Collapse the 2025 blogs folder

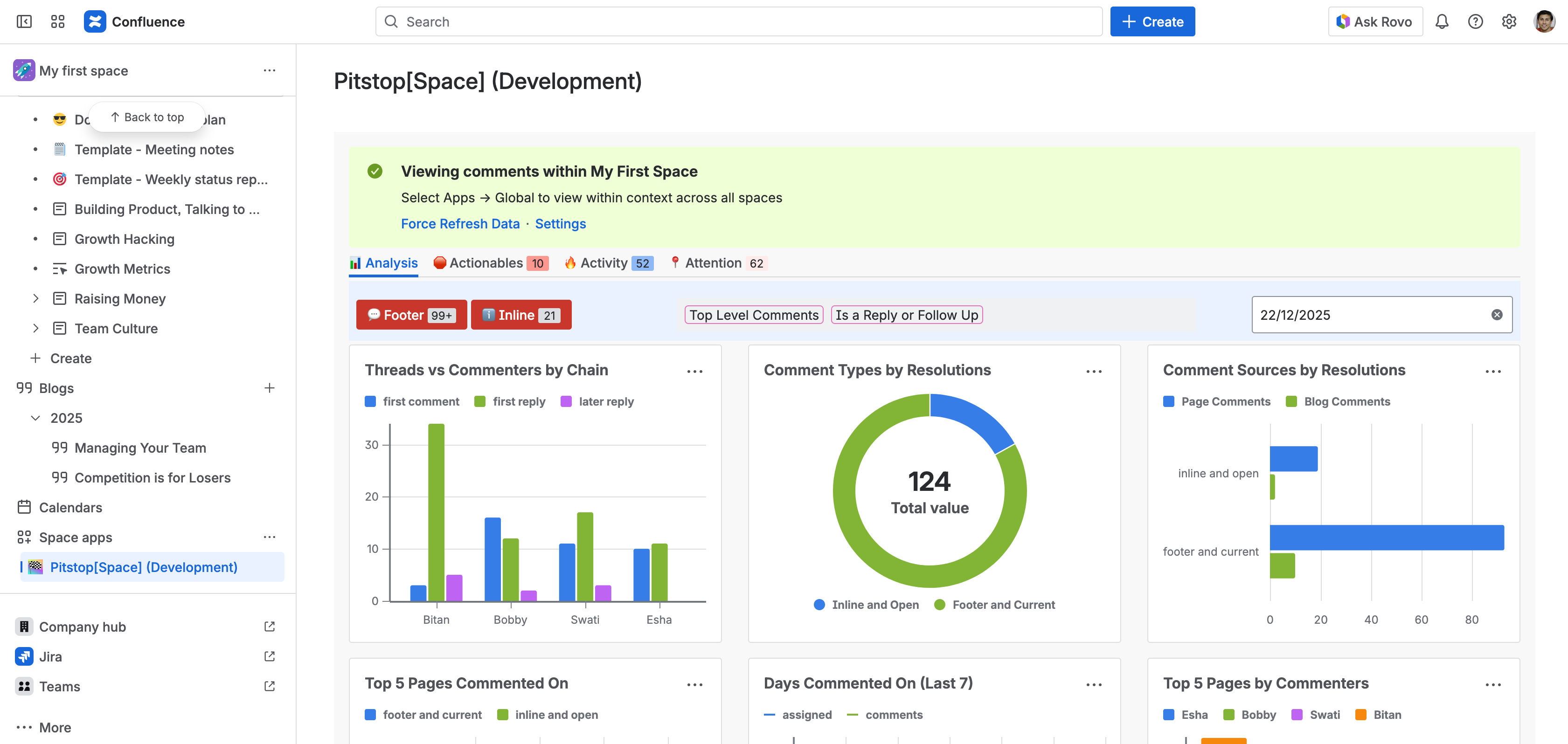click(36, 418)
